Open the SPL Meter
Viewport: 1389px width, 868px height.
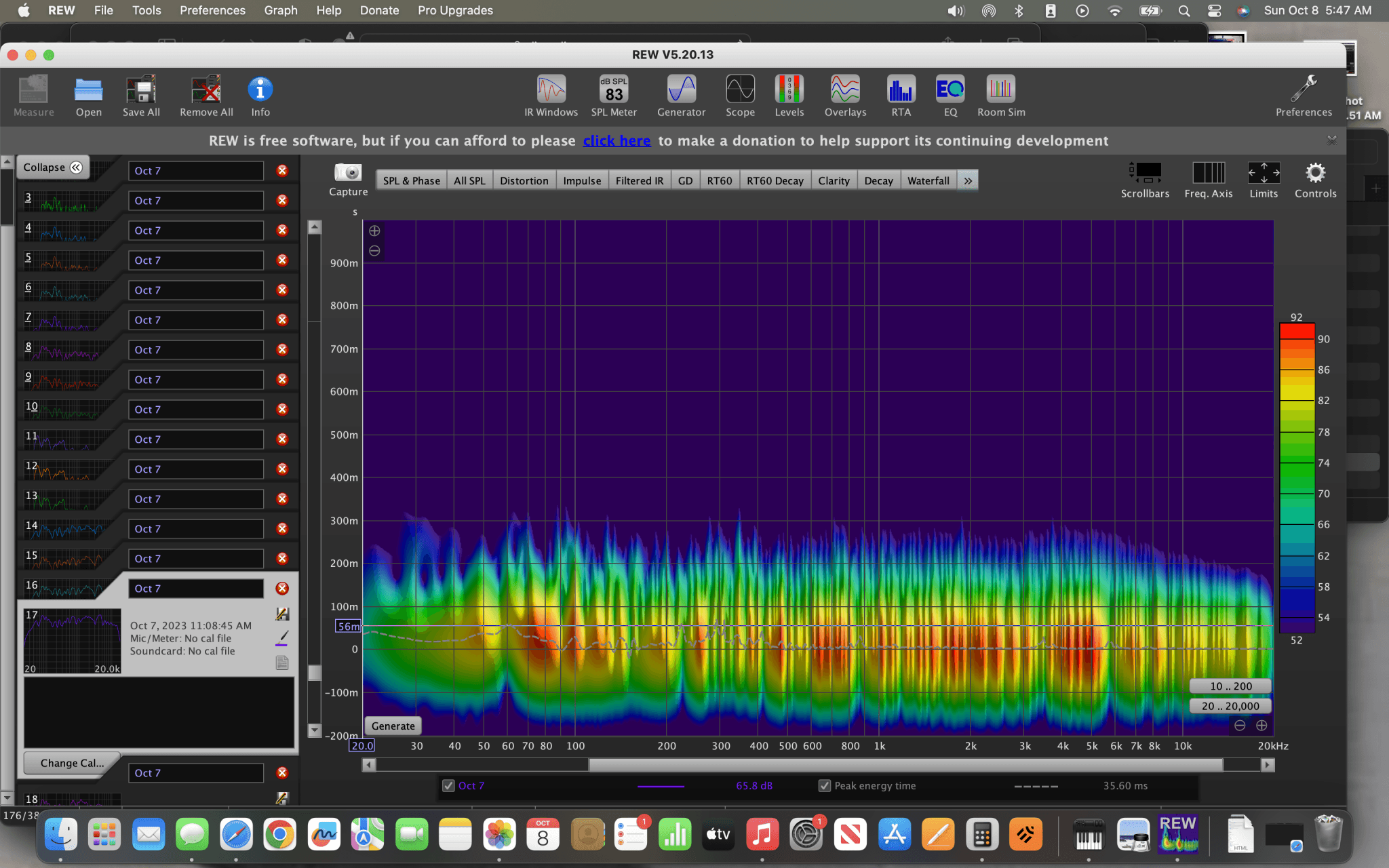point(614,96)
